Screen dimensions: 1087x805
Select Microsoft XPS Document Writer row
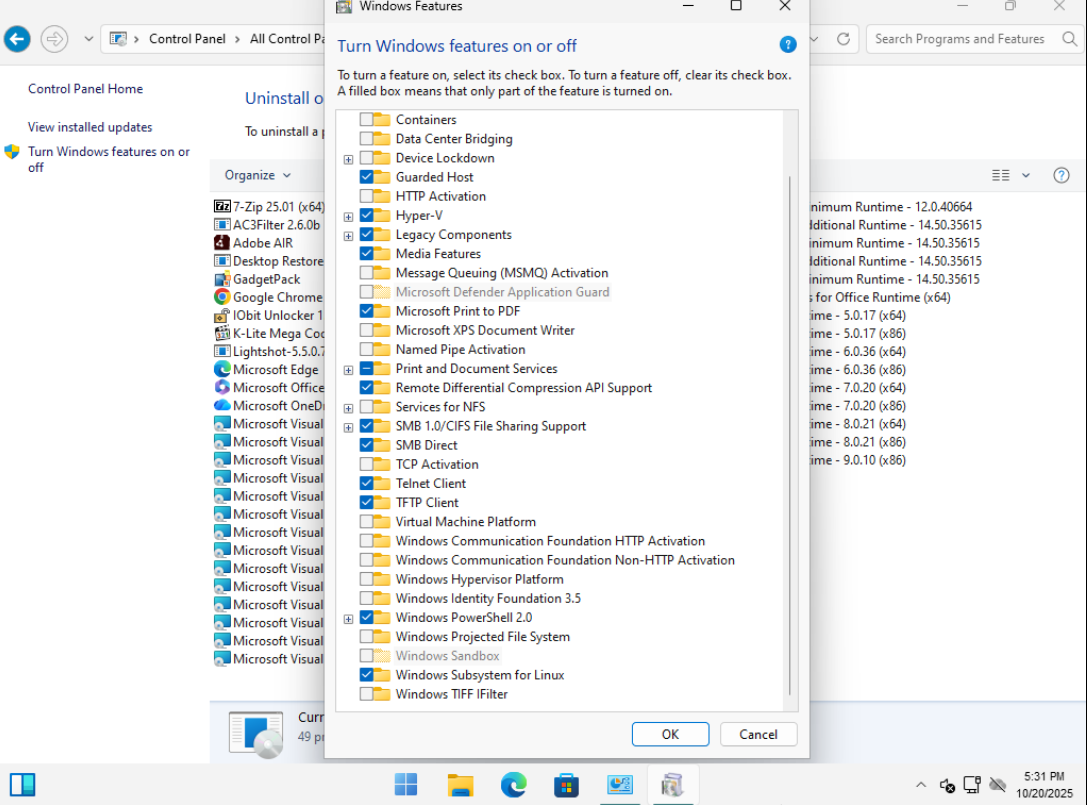coord(485,330)
